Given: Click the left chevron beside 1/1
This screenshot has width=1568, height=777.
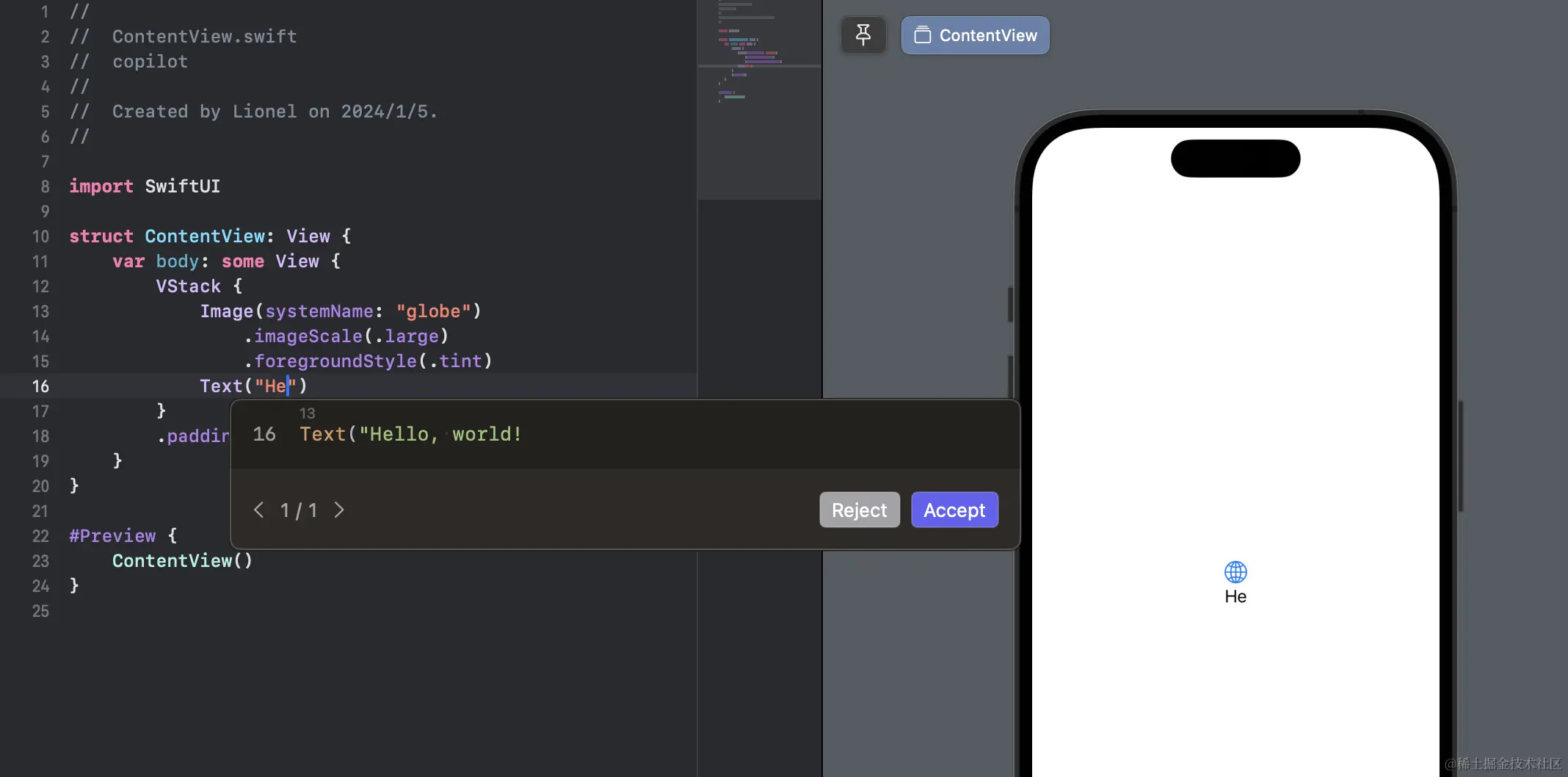Looking at the screenshot, I should 258,510.
